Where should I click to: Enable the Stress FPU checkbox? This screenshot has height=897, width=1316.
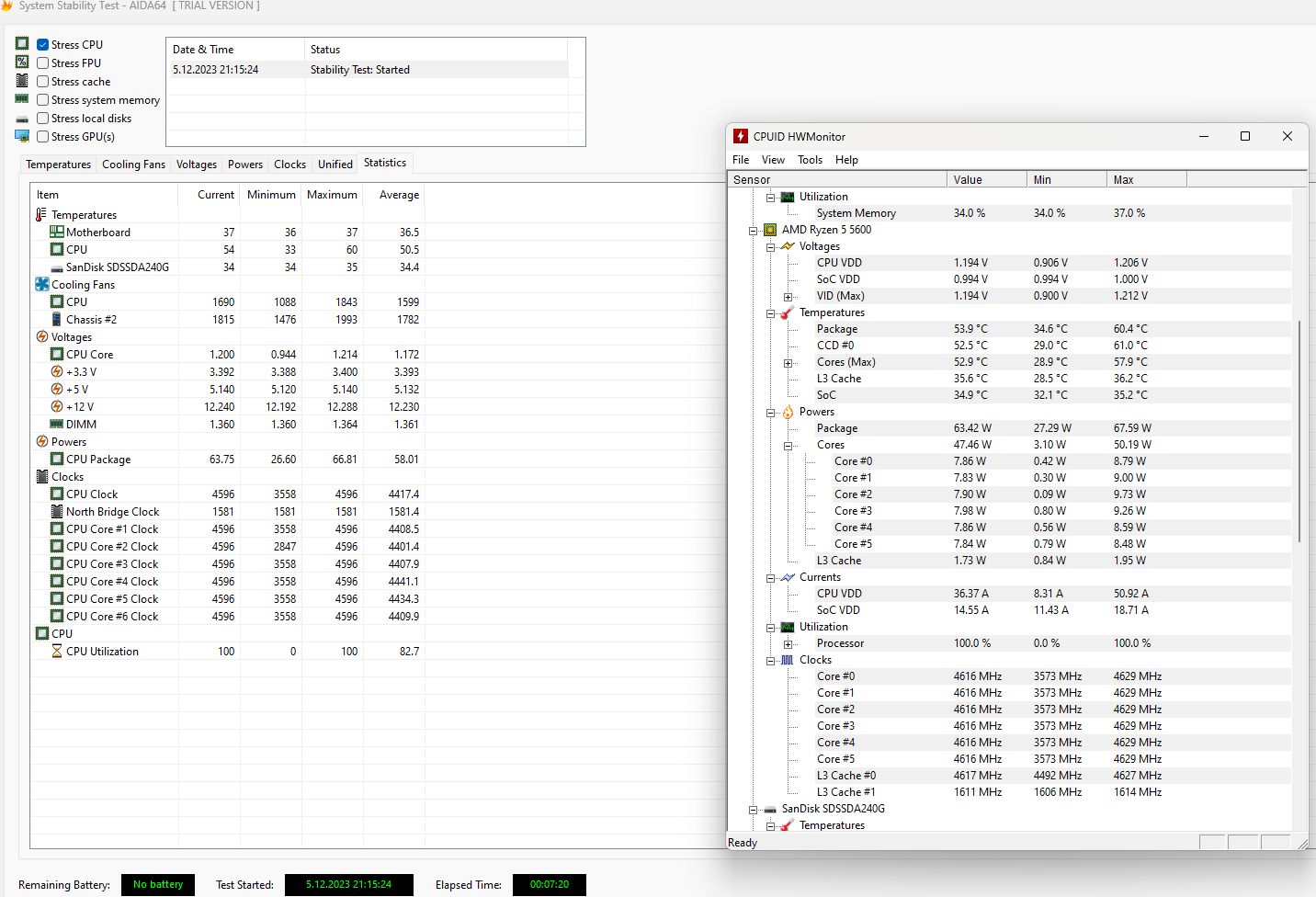tap(42, 62)
